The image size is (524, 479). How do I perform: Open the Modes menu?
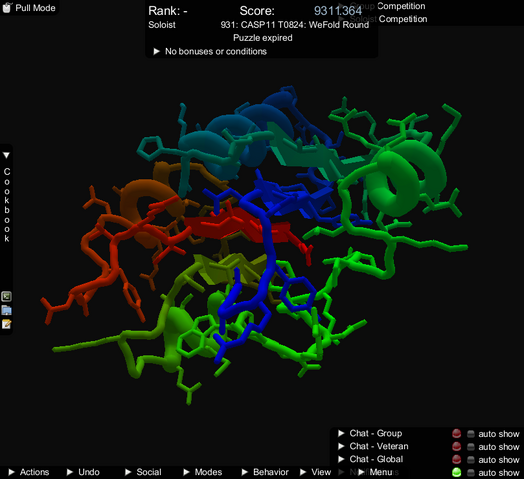203,472
